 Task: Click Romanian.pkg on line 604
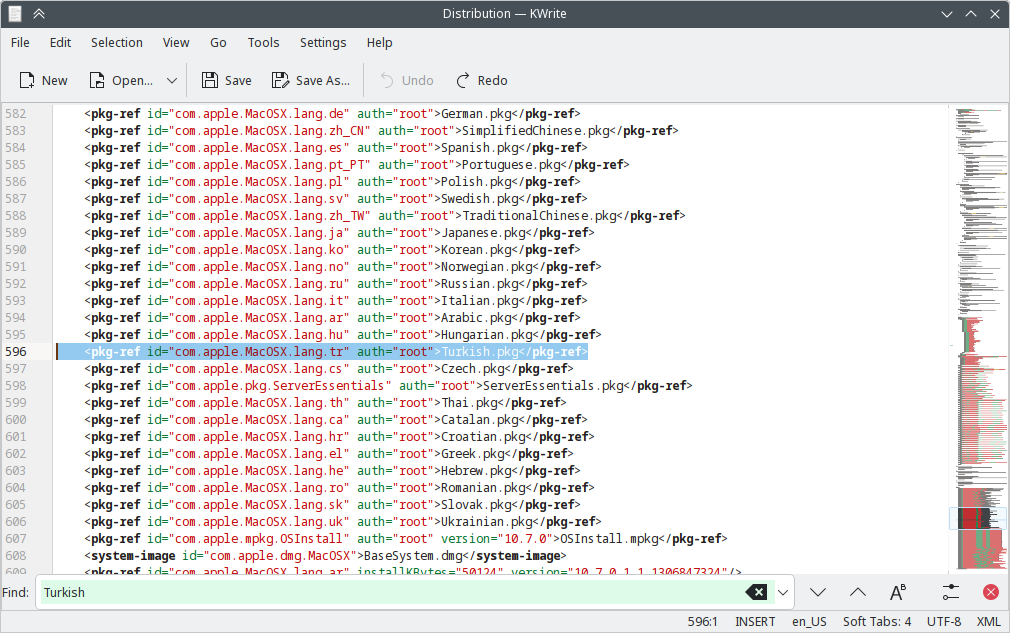pos(484,488)
